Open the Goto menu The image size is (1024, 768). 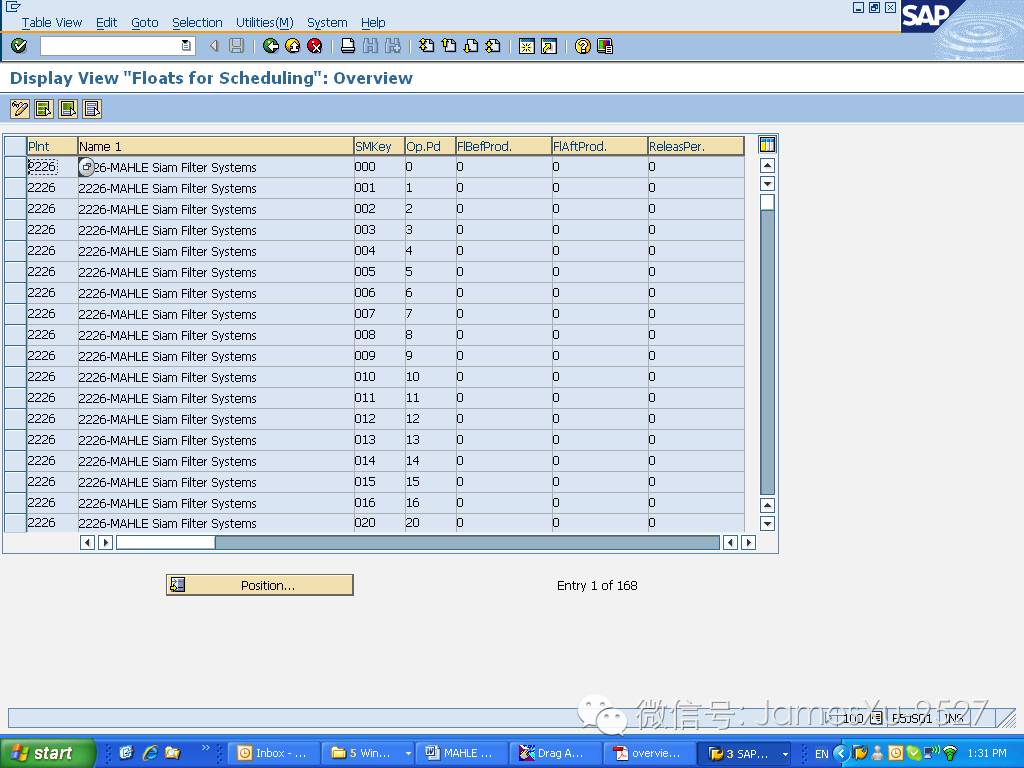[145, 23]
